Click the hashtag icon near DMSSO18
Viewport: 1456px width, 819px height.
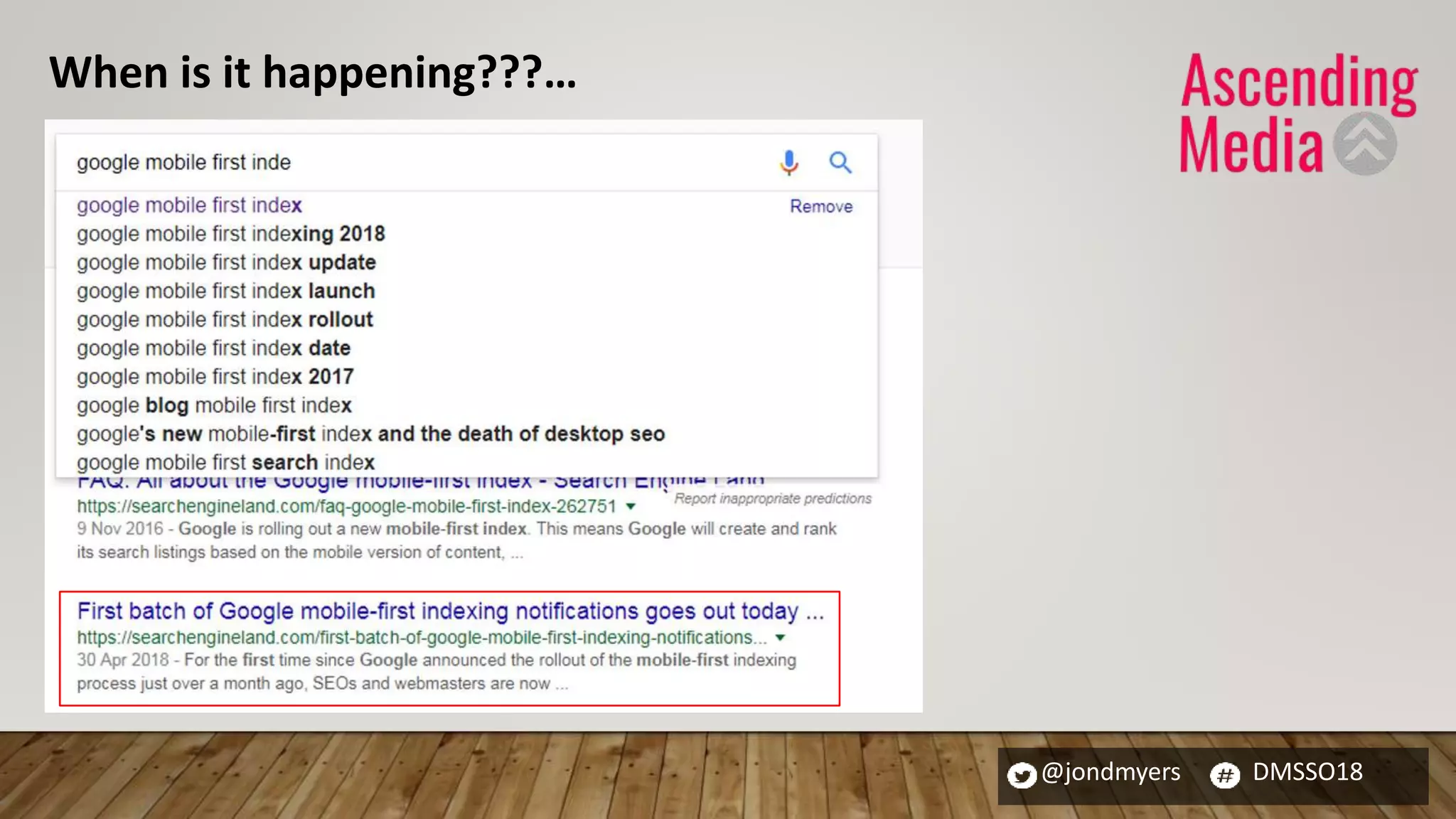click(1225, 775)
